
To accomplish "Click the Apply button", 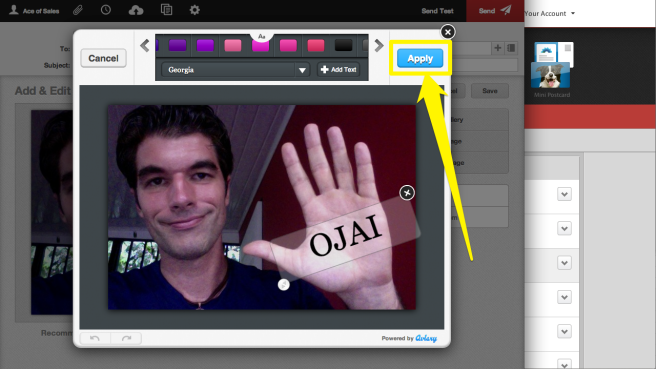I will coord(420,59).
